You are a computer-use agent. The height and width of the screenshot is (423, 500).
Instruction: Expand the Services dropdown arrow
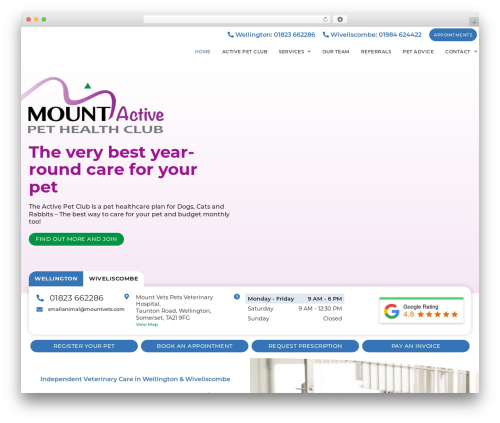tap(309, 52)
